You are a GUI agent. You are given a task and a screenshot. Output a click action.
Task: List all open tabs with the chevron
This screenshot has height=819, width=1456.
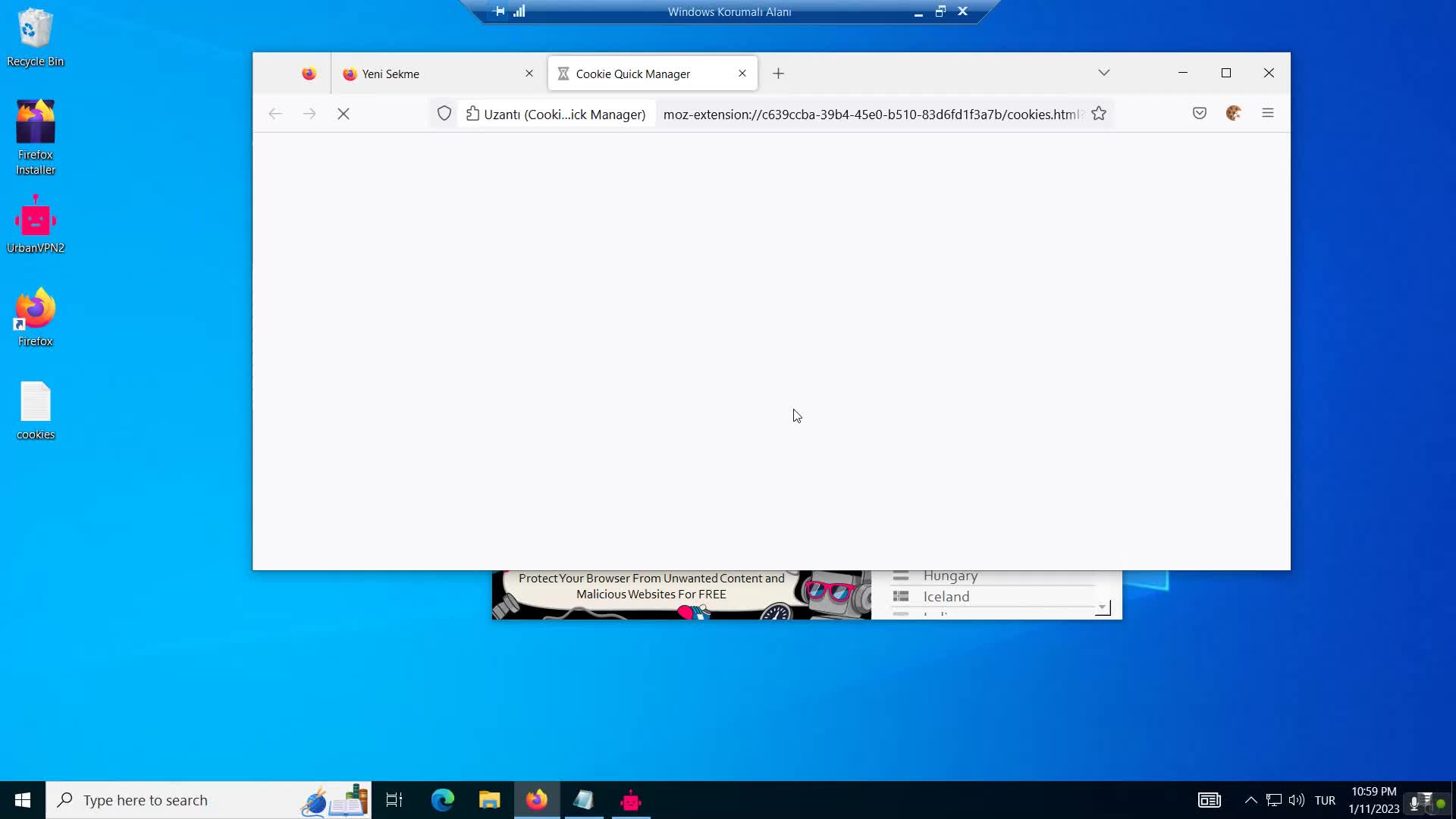pyautogui.click(x=1104, y=72)
